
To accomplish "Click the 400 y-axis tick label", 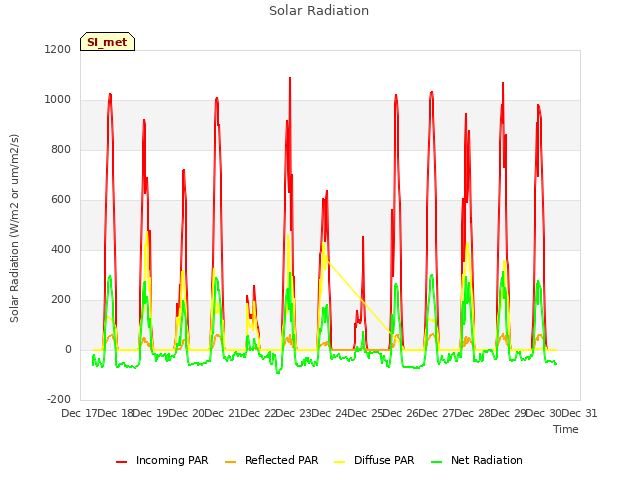I will [x=61, y=249].
